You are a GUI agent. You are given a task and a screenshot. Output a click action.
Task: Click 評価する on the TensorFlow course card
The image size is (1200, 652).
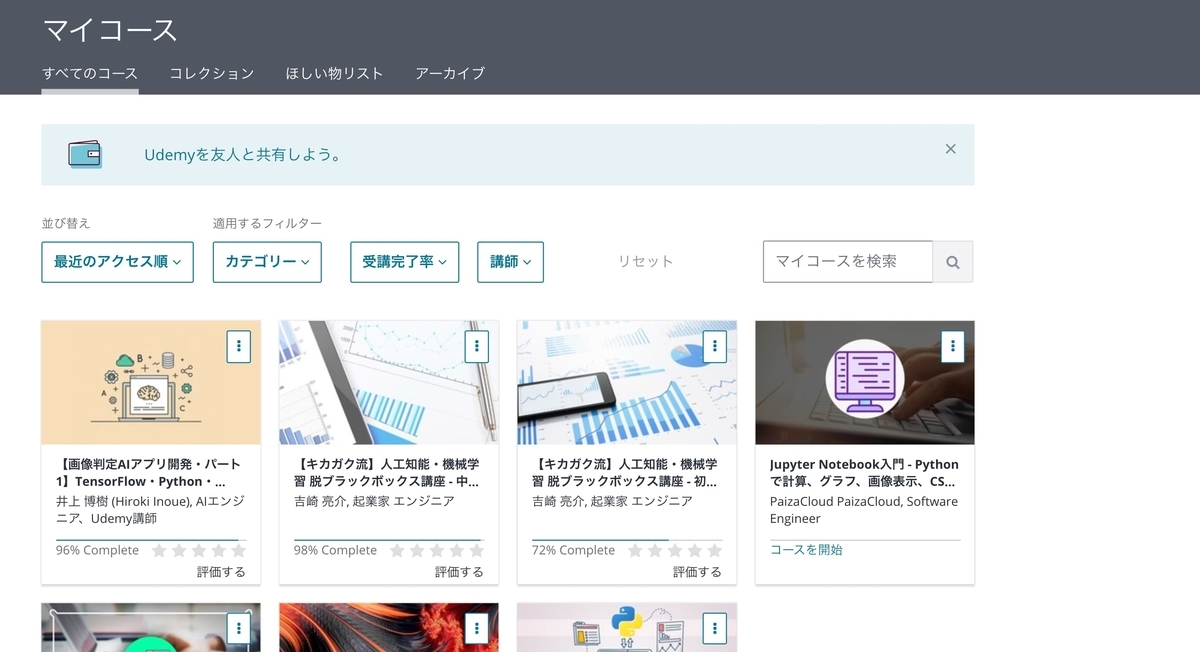(x=221, y=572)
